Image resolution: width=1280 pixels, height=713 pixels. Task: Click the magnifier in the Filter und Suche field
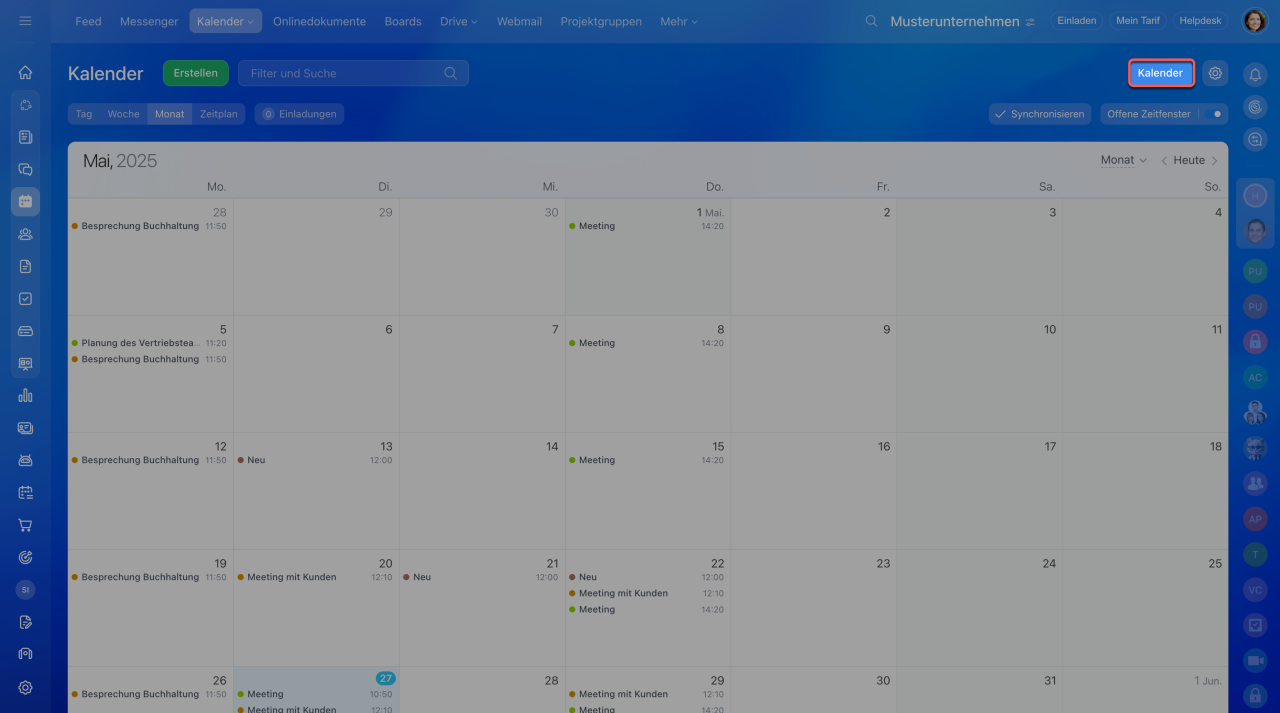pos(451,73)
